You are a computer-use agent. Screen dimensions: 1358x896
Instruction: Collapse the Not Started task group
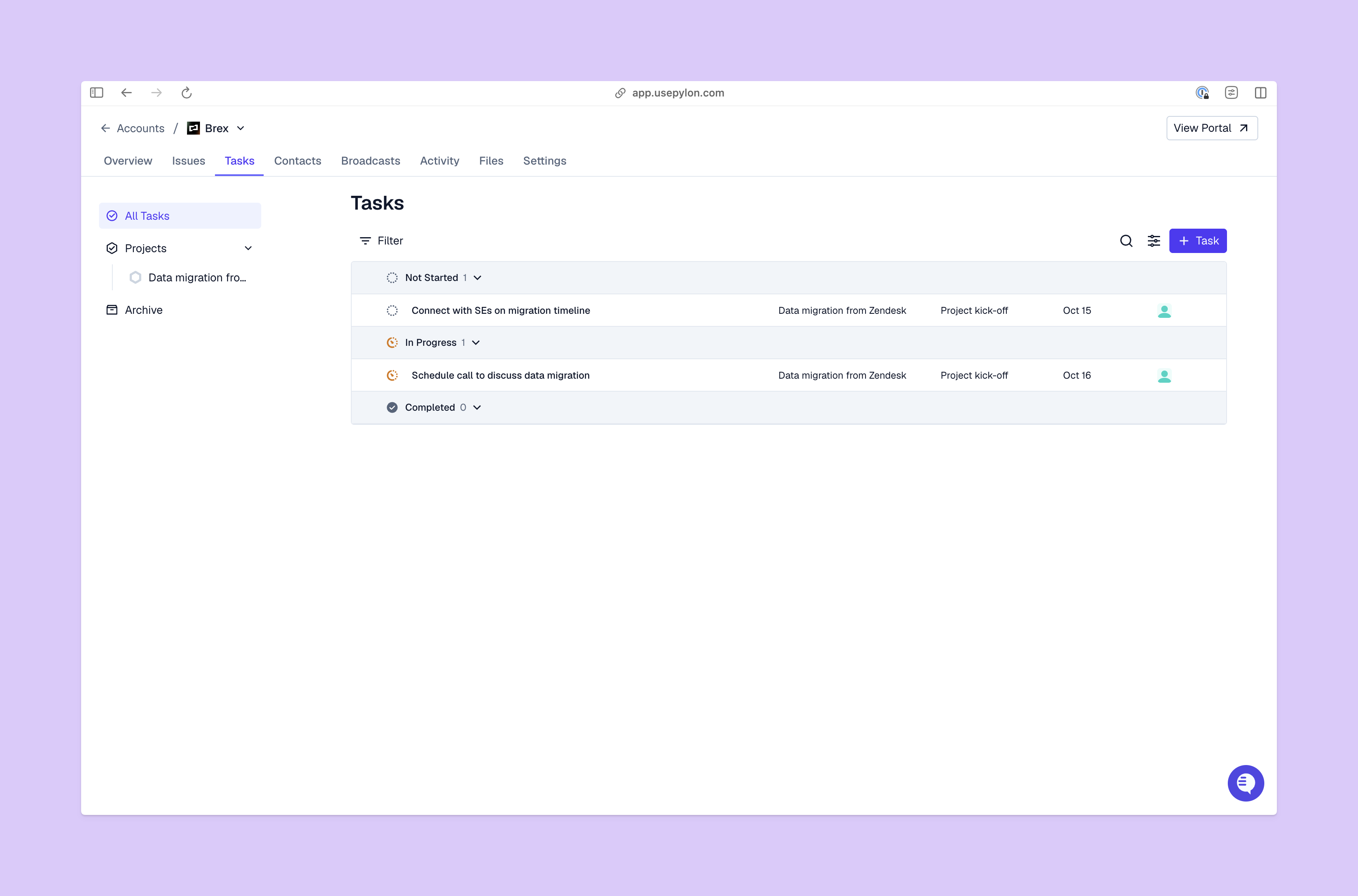(x=478, y=277)
